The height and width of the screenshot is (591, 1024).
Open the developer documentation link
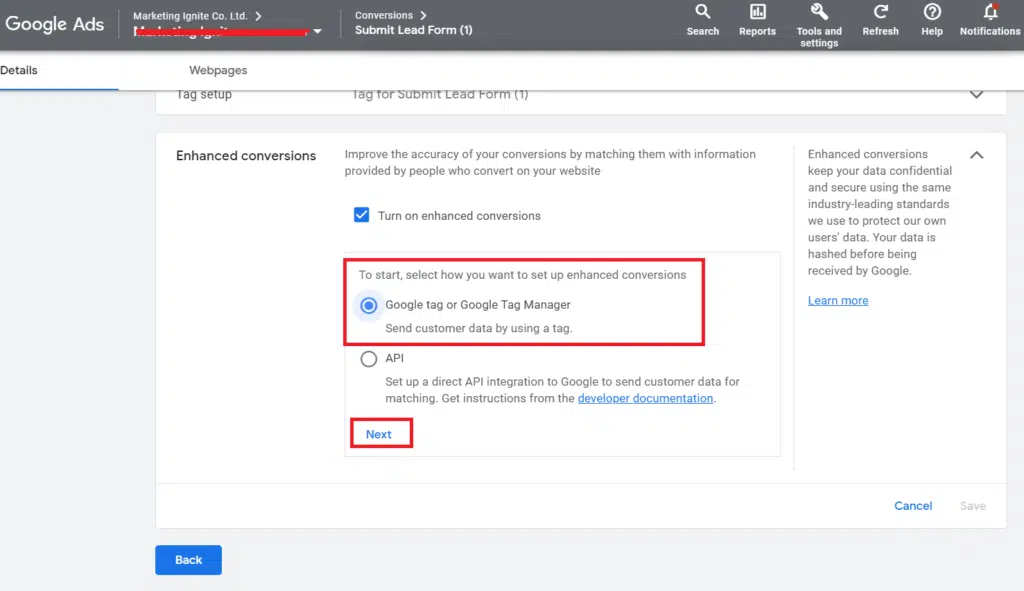[645, 398]
